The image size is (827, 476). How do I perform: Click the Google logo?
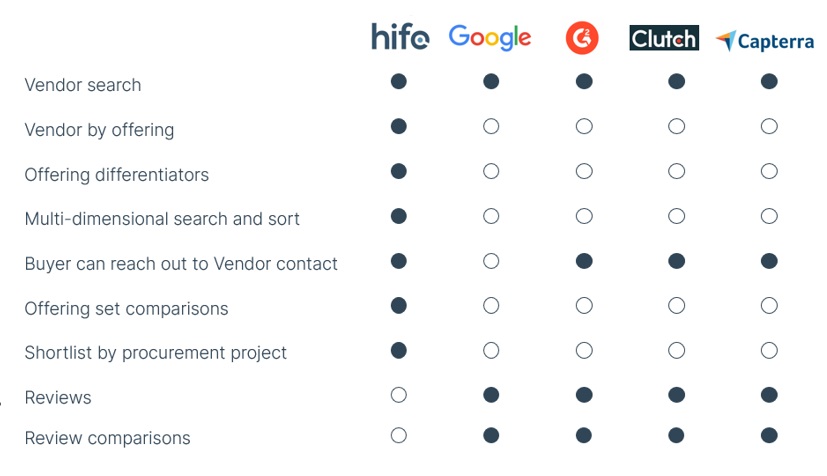click(490, 38)
